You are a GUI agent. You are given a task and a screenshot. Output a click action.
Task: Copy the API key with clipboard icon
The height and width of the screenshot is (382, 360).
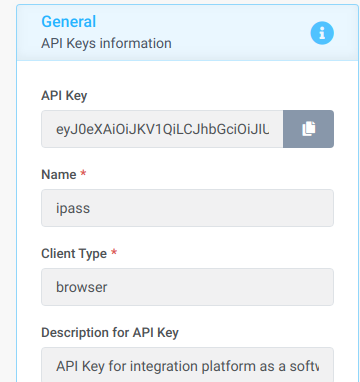pos(309,129)
